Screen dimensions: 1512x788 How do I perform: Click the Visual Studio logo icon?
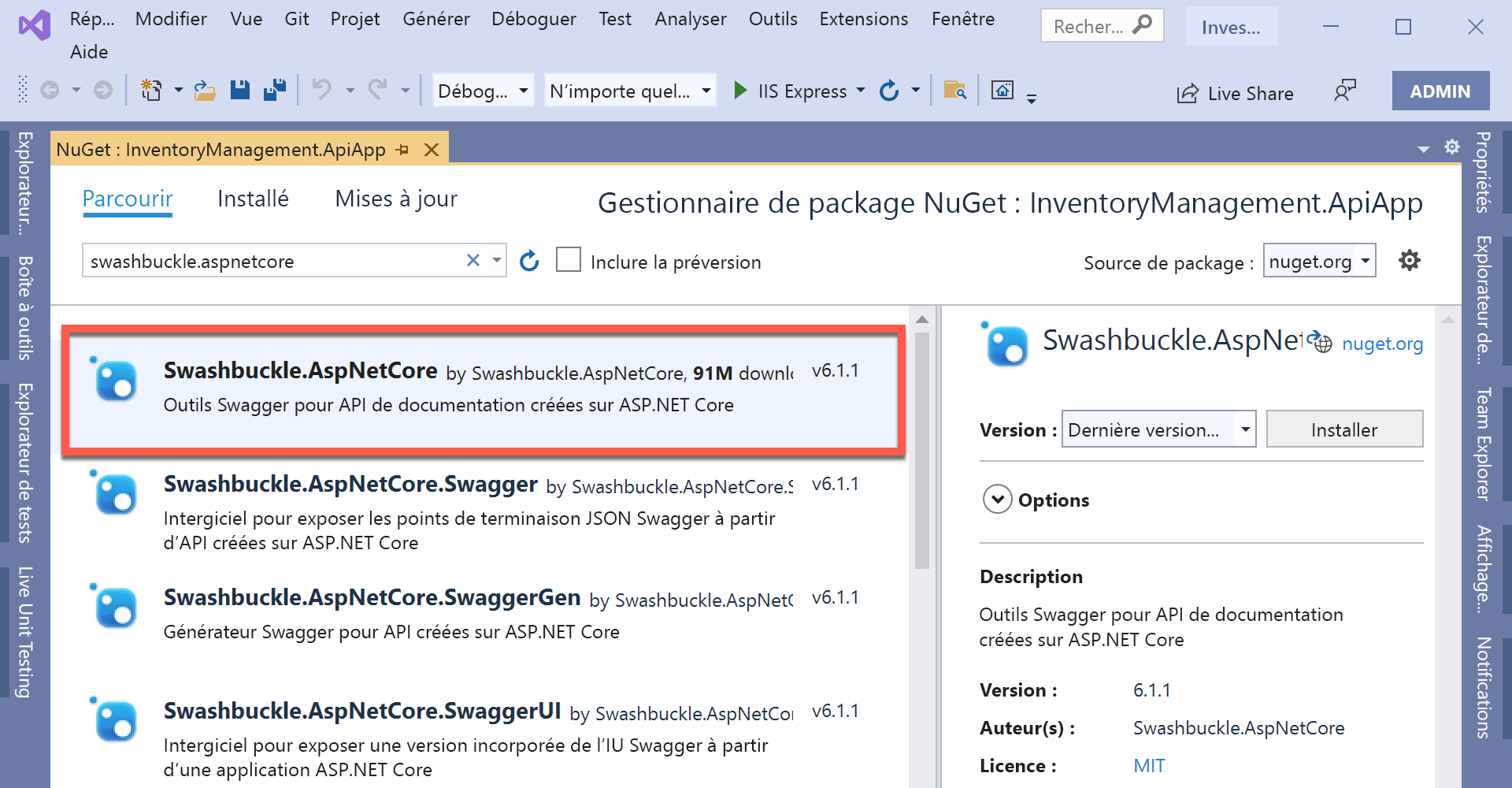[35, 26]
